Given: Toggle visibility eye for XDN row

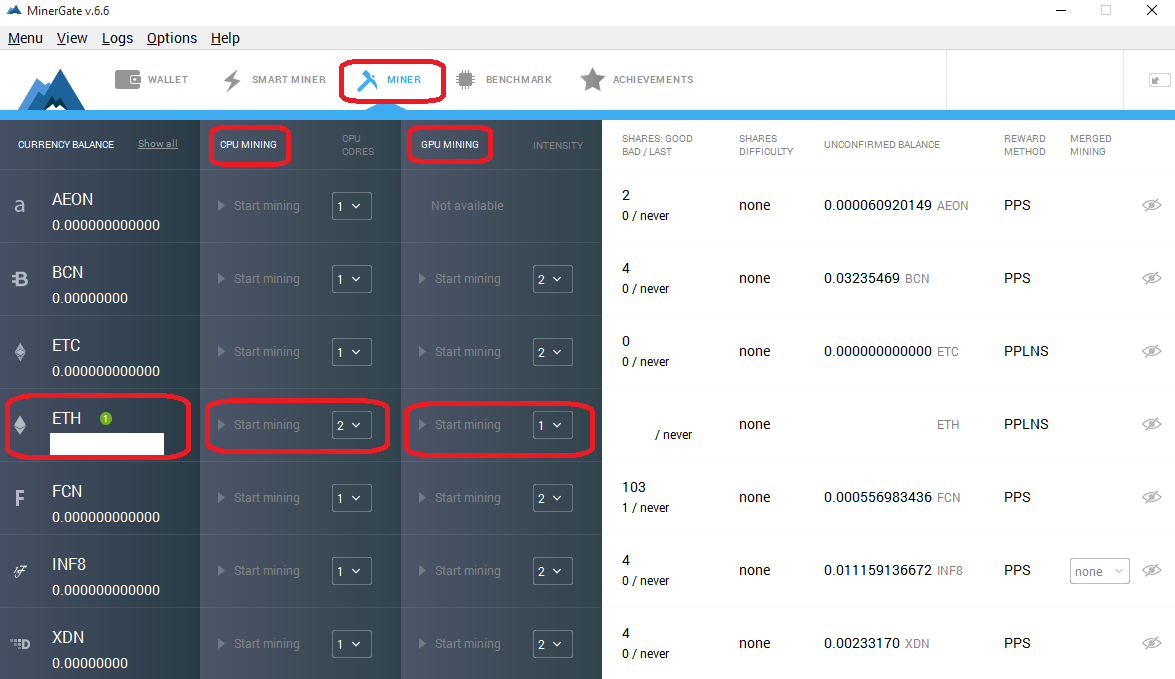Looking at the screenshot, I should click(x=1152, y=643).
